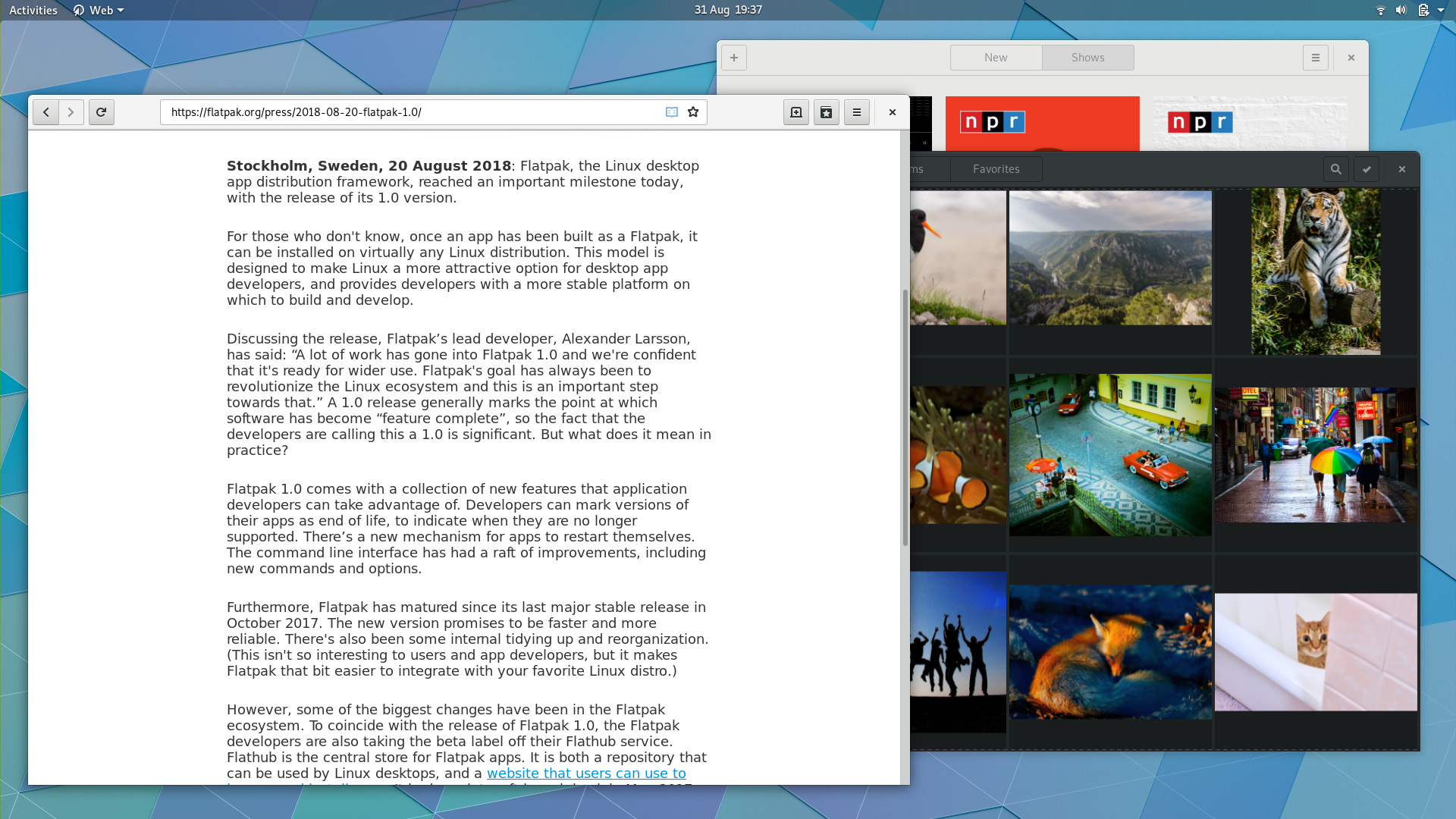Search photos using the magnifier button
The width and height of the screenshot is (1456, 819).
pyautogui.click(x=1335, y=169)
